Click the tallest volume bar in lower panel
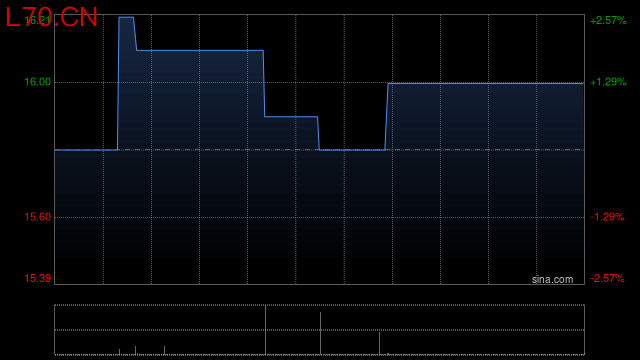This screenshot has height=360, width=640. point(265,330)
